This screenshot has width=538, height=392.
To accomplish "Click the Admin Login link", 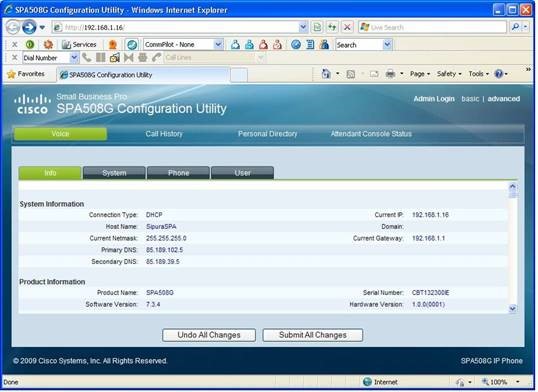I will (x=434, y=99).
